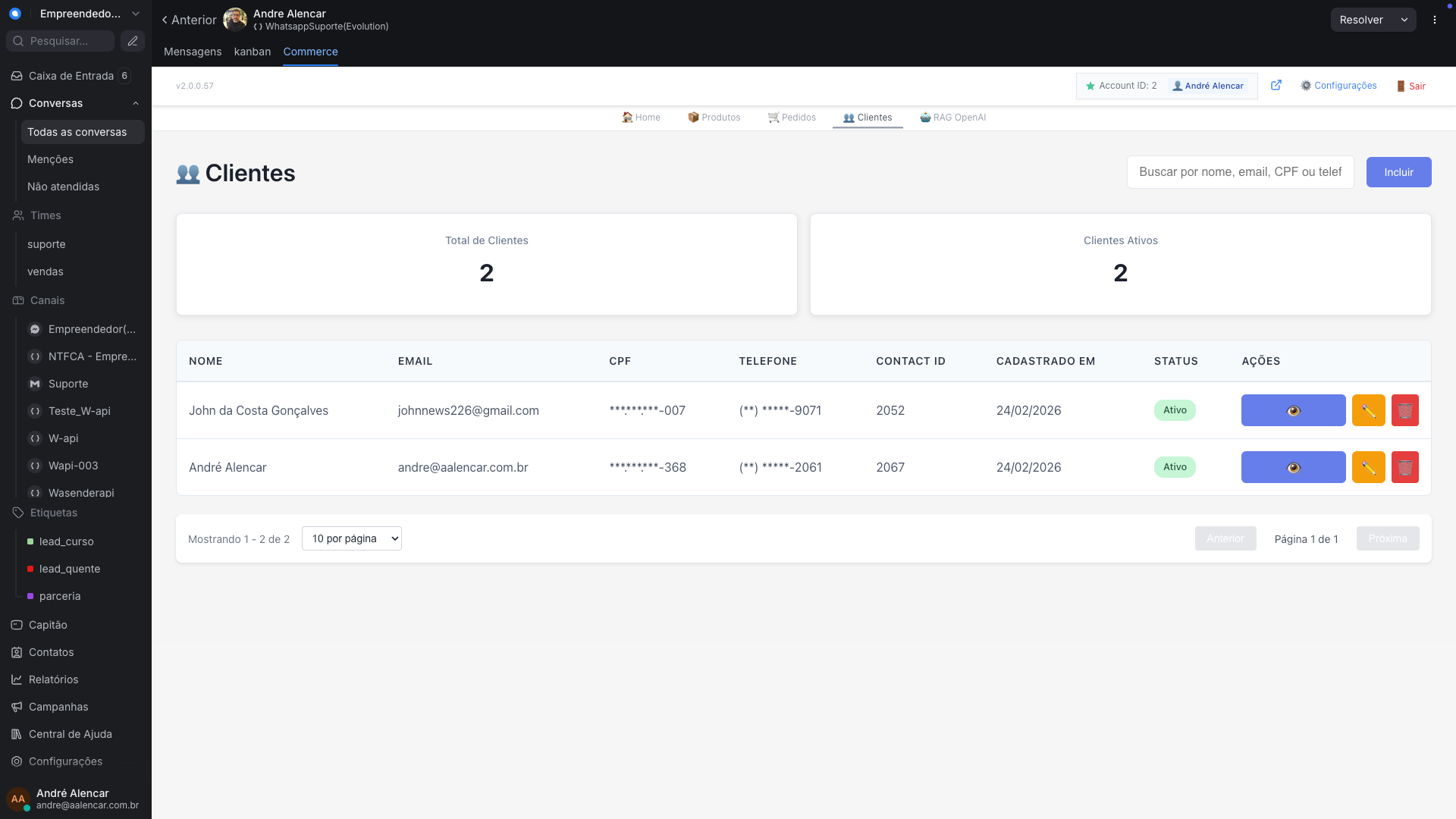Switch to the kanban tab
The width and height of the screenshot is (1456, 819).
(252, 52)
